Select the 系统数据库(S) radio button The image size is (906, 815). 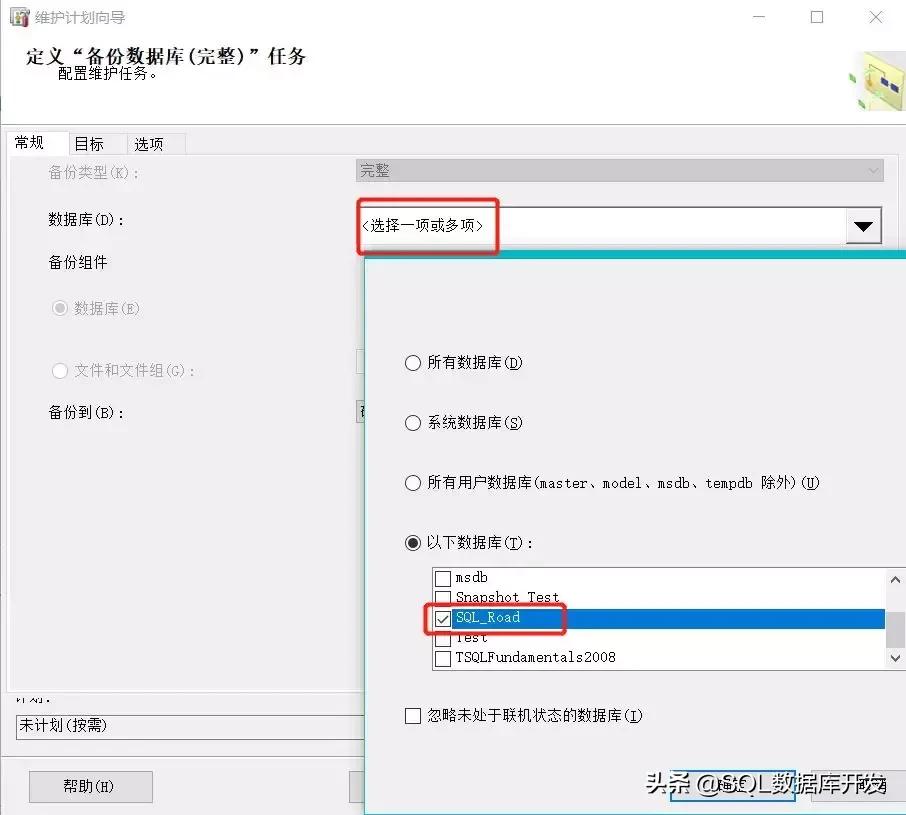click(x=413, y=423)
